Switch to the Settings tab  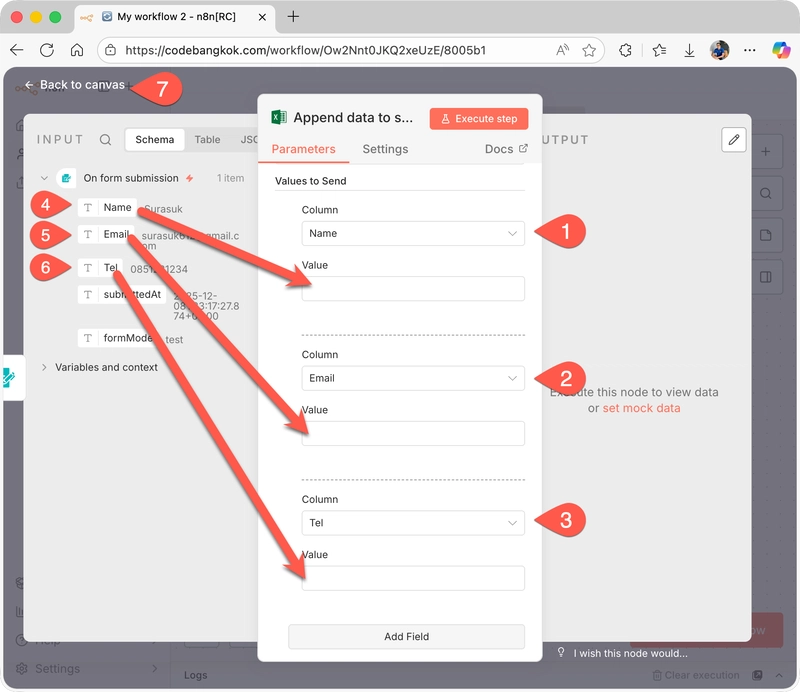coord(385,149)
